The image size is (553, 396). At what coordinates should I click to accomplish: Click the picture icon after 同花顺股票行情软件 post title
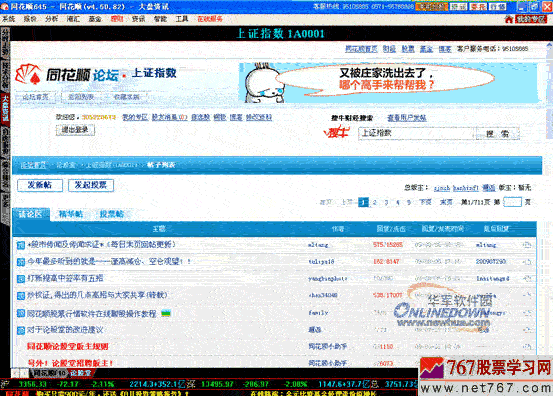point(166,313)
